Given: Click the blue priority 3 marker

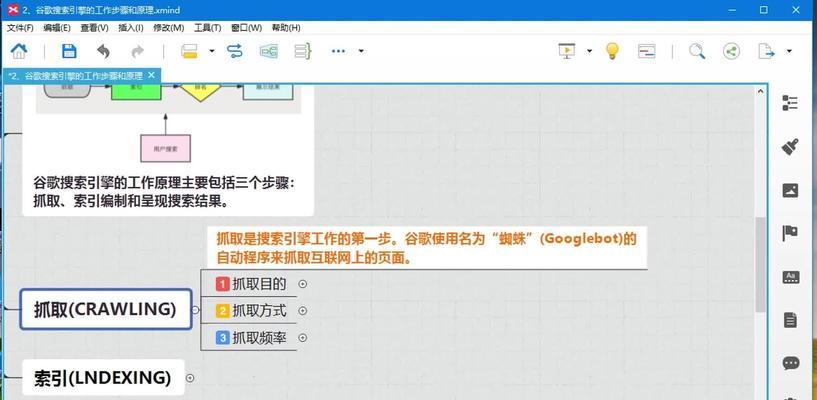Looking at the screenshot, I should 222,338.
